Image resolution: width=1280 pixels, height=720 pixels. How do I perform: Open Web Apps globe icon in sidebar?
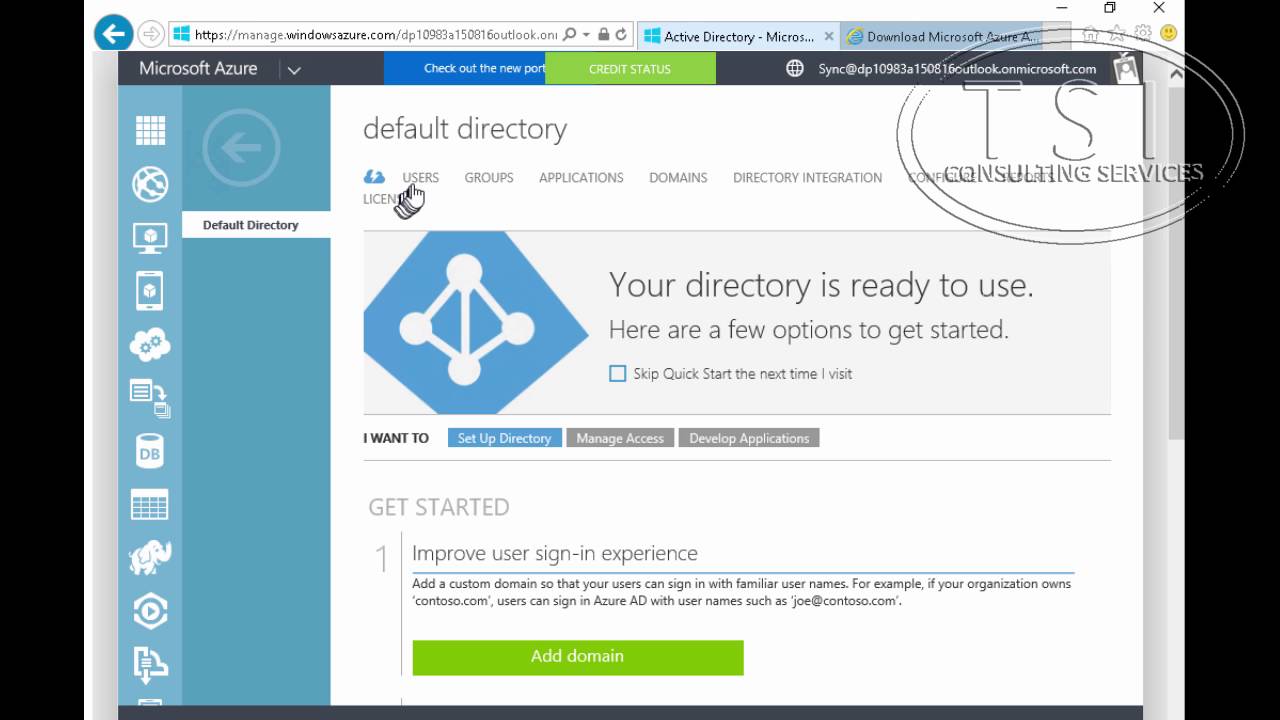point(150,184)
